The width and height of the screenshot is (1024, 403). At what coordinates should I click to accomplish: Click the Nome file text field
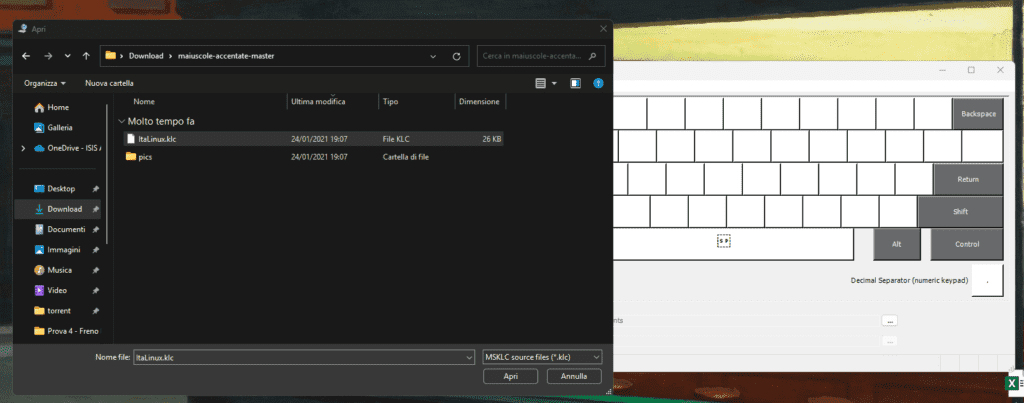click(x=300, y=357)
